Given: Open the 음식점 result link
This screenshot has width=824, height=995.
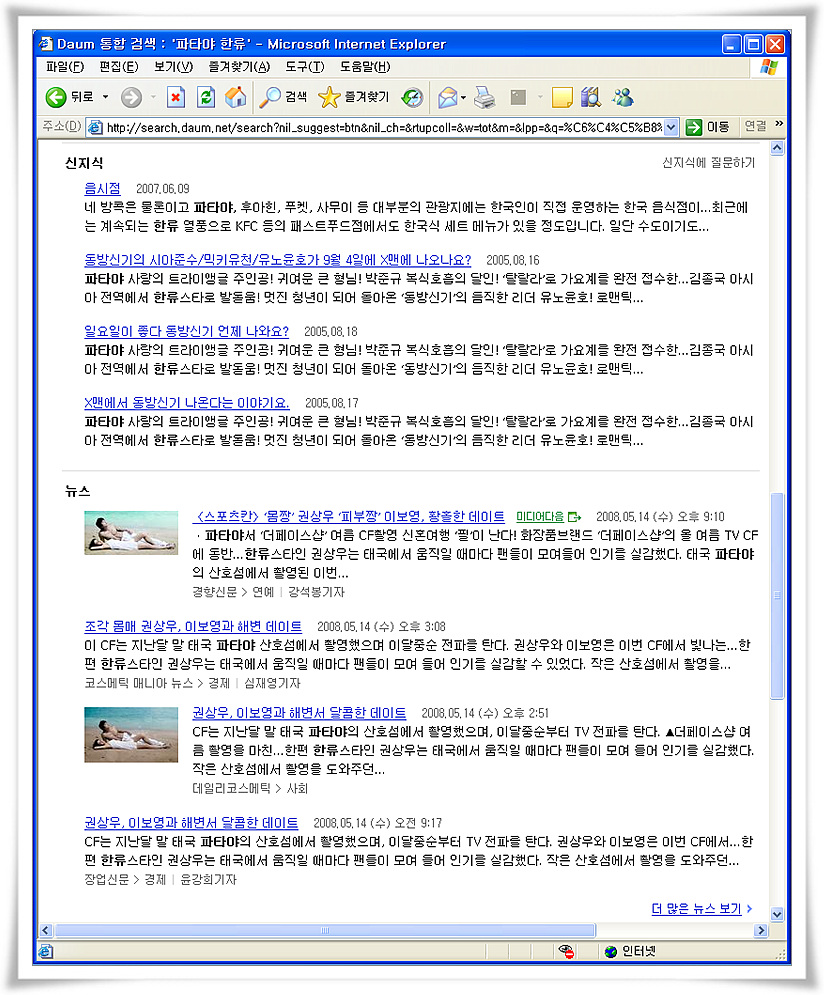Looking at the screenshot, I should [x=102, y=188].
